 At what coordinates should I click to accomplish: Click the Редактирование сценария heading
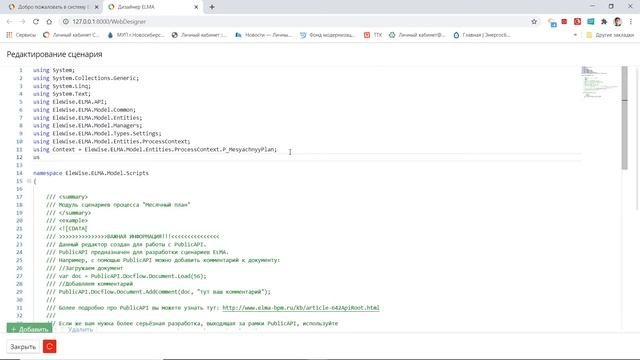point(54,54)
